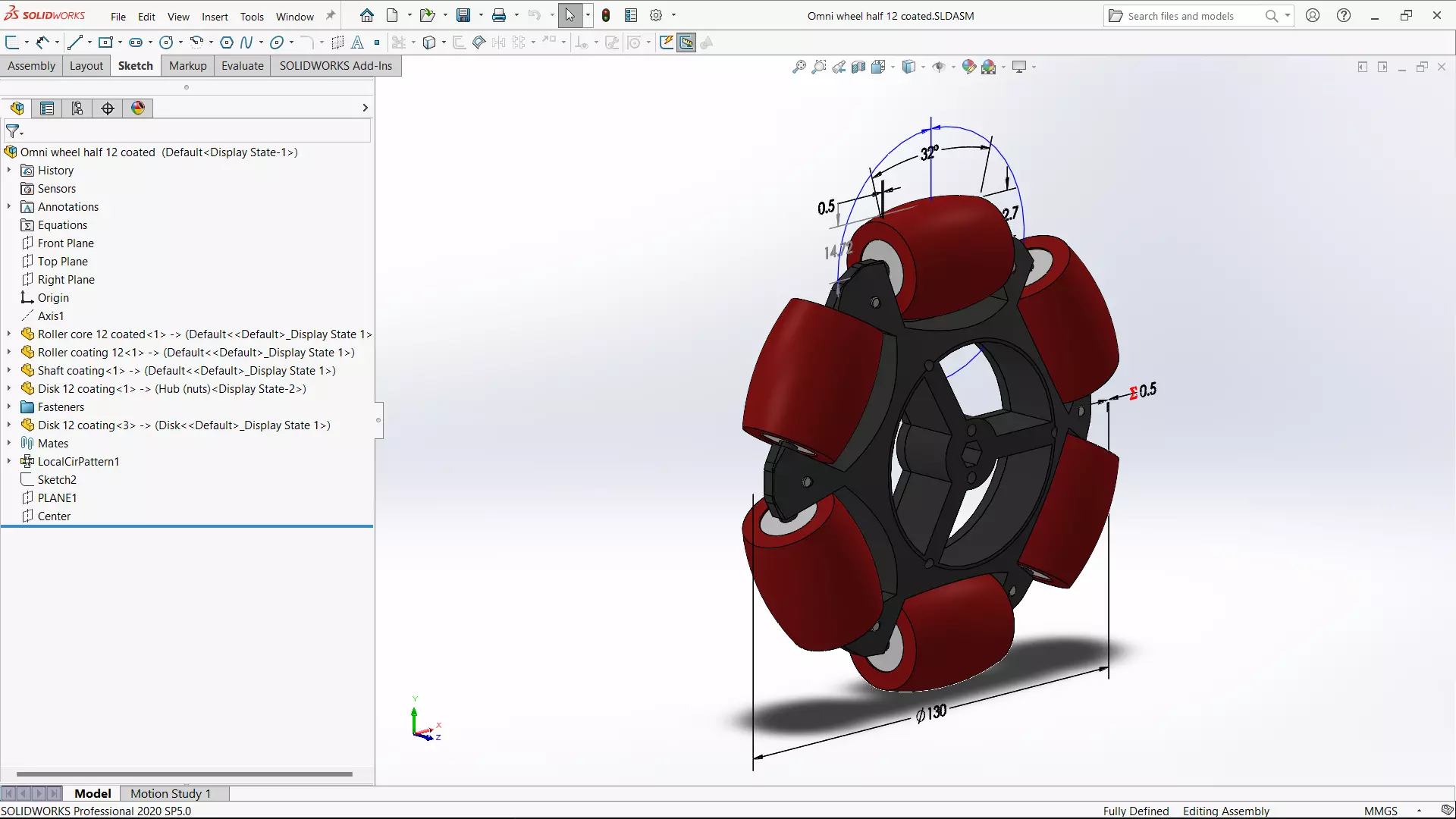Click the Convert Entities cube icon

pos(429,42)
